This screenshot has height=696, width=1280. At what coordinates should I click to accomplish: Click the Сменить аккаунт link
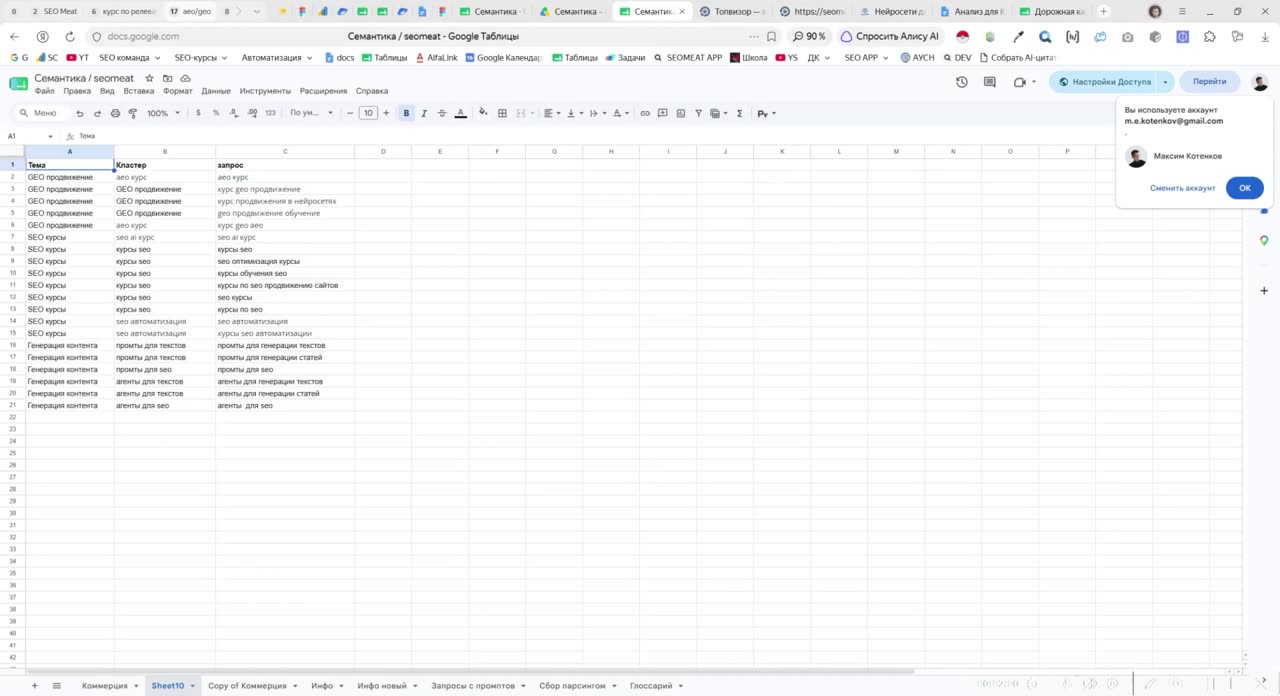(1182, 188)
